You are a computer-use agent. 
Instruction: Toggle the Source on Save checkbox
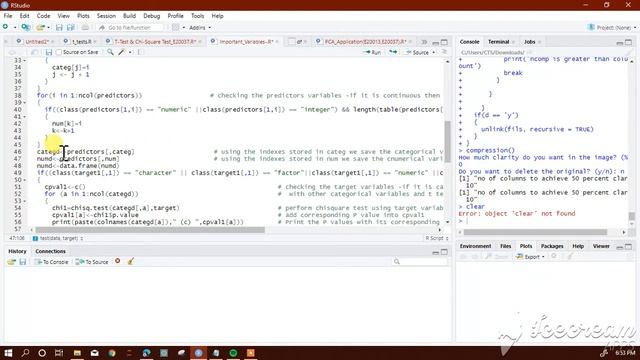coord(59,52)
